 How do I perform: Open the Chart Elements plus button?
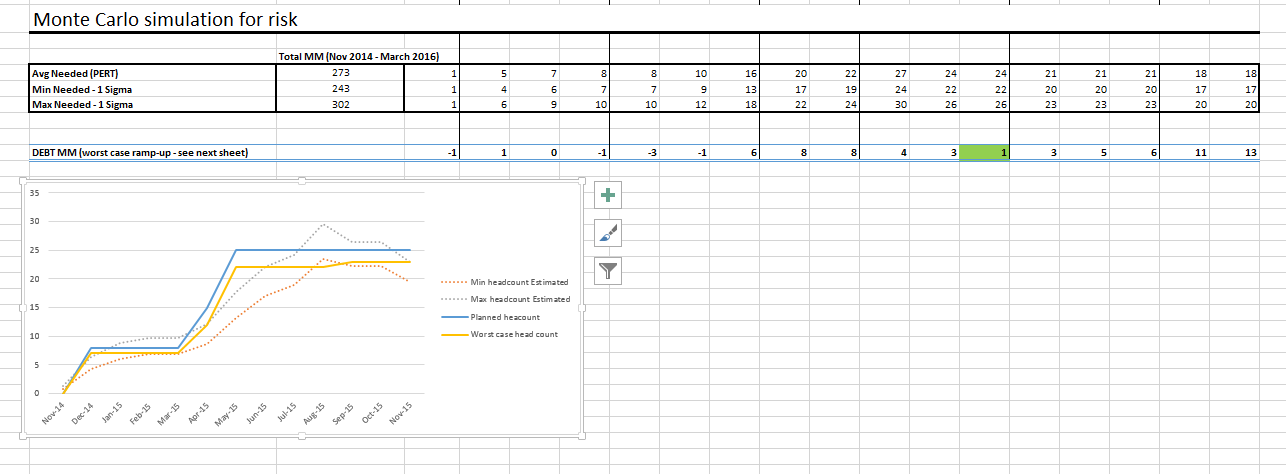click(609, 196)
